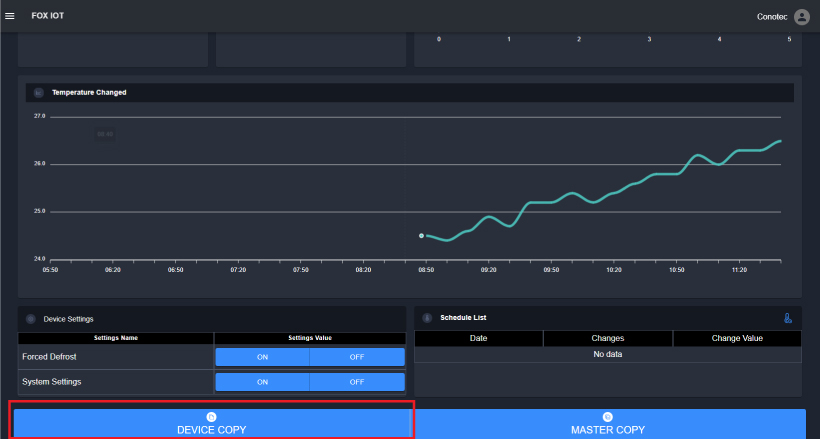Turn Forced Defrost ON

pyautogui.click(x=263, y=357)
